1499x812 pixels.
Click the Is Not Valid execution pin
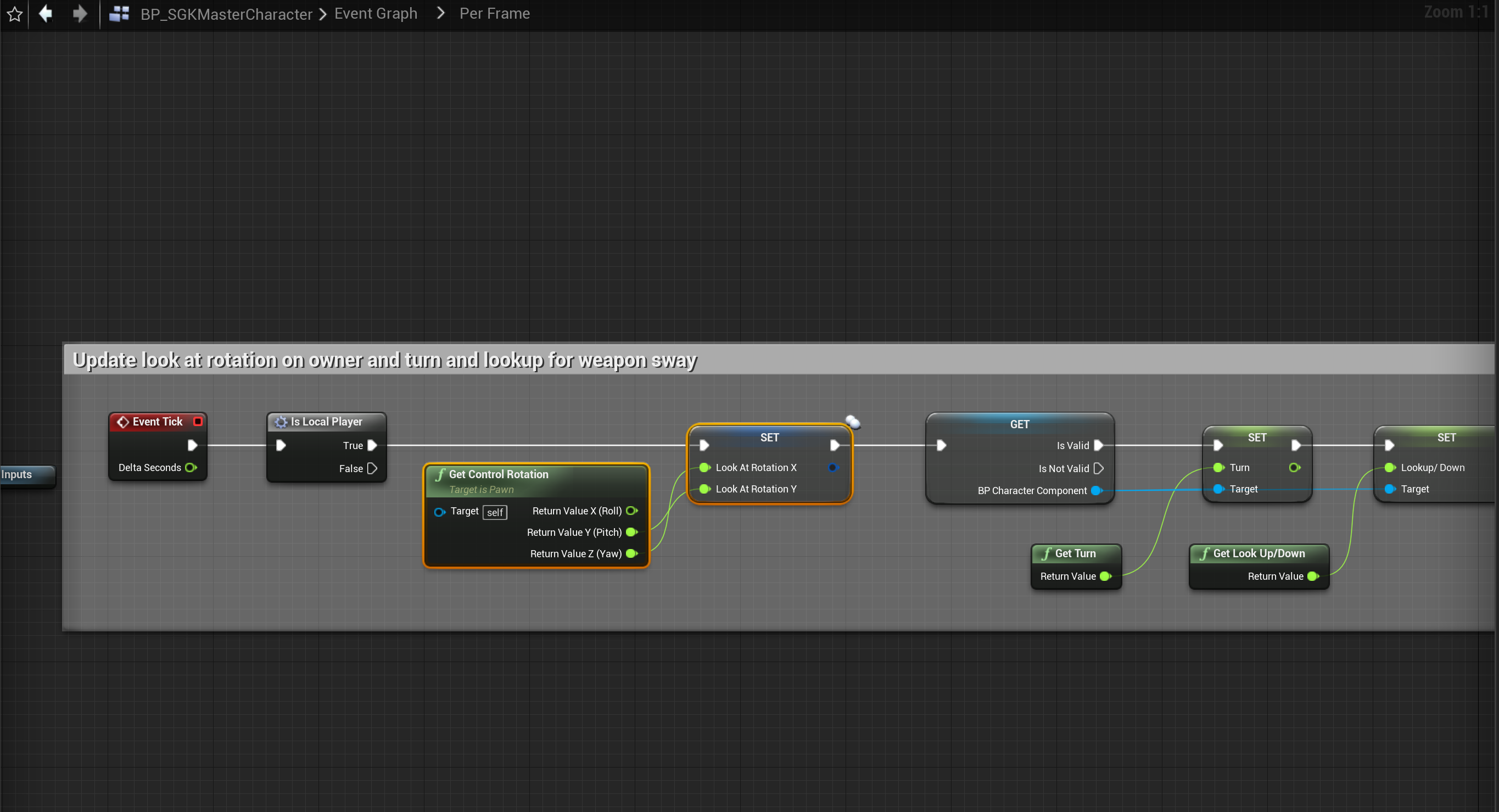1099,468
